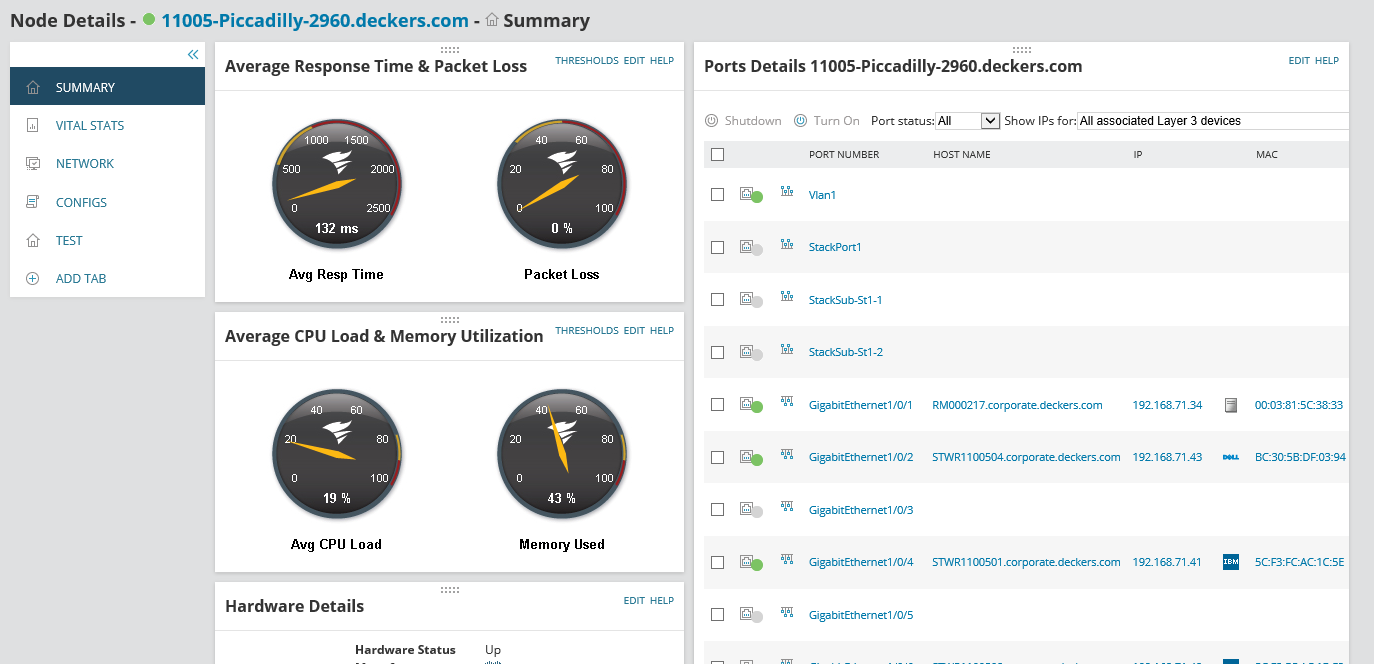The width and height of the screenshot is (1374, 664).
Task: Open node link 11005-Piccadilly-2960.deckers.com in title
Action: coord(315,20)
